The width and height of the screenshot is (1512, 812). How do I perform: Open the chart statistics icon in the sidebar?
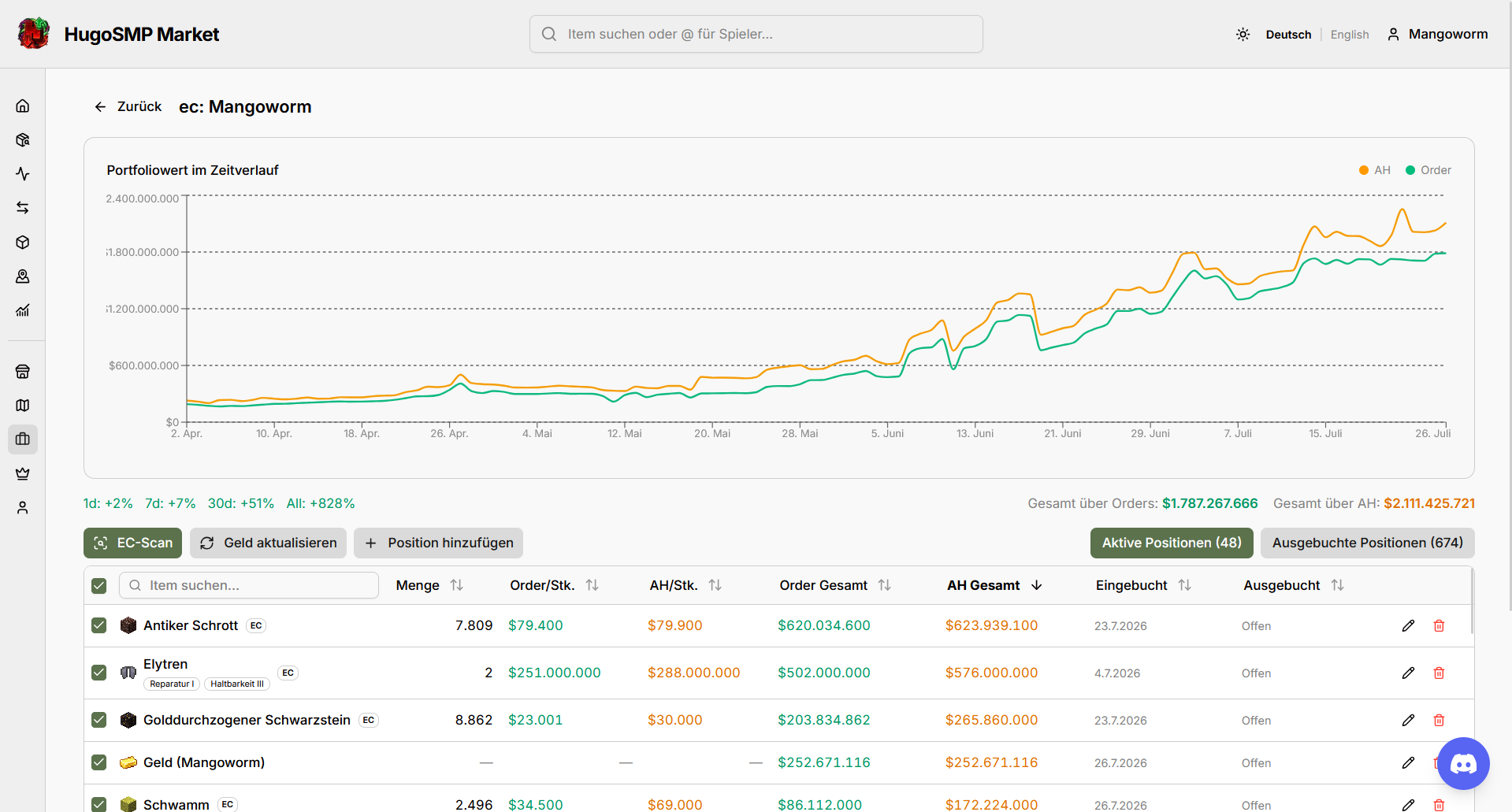coord(23,310)
